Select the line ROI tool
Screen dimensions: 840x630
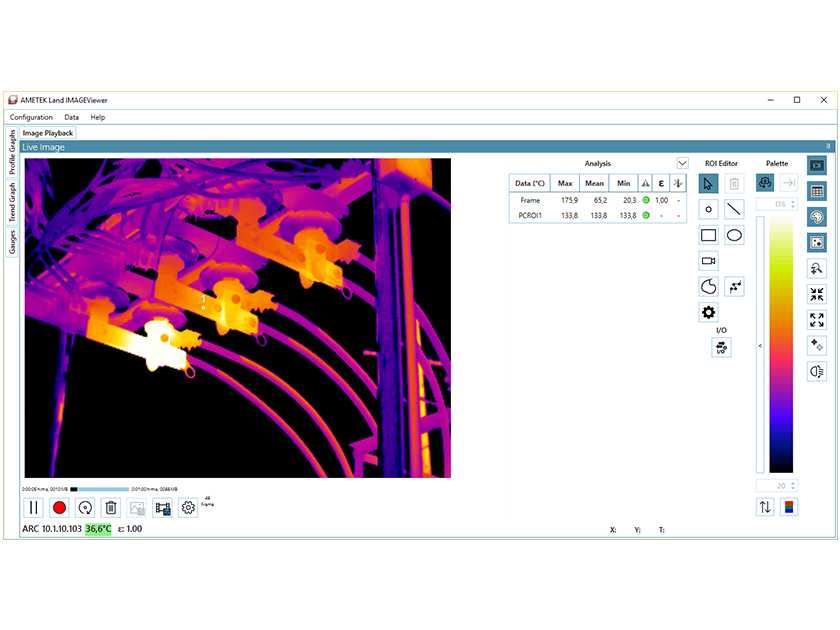(735, 208)
